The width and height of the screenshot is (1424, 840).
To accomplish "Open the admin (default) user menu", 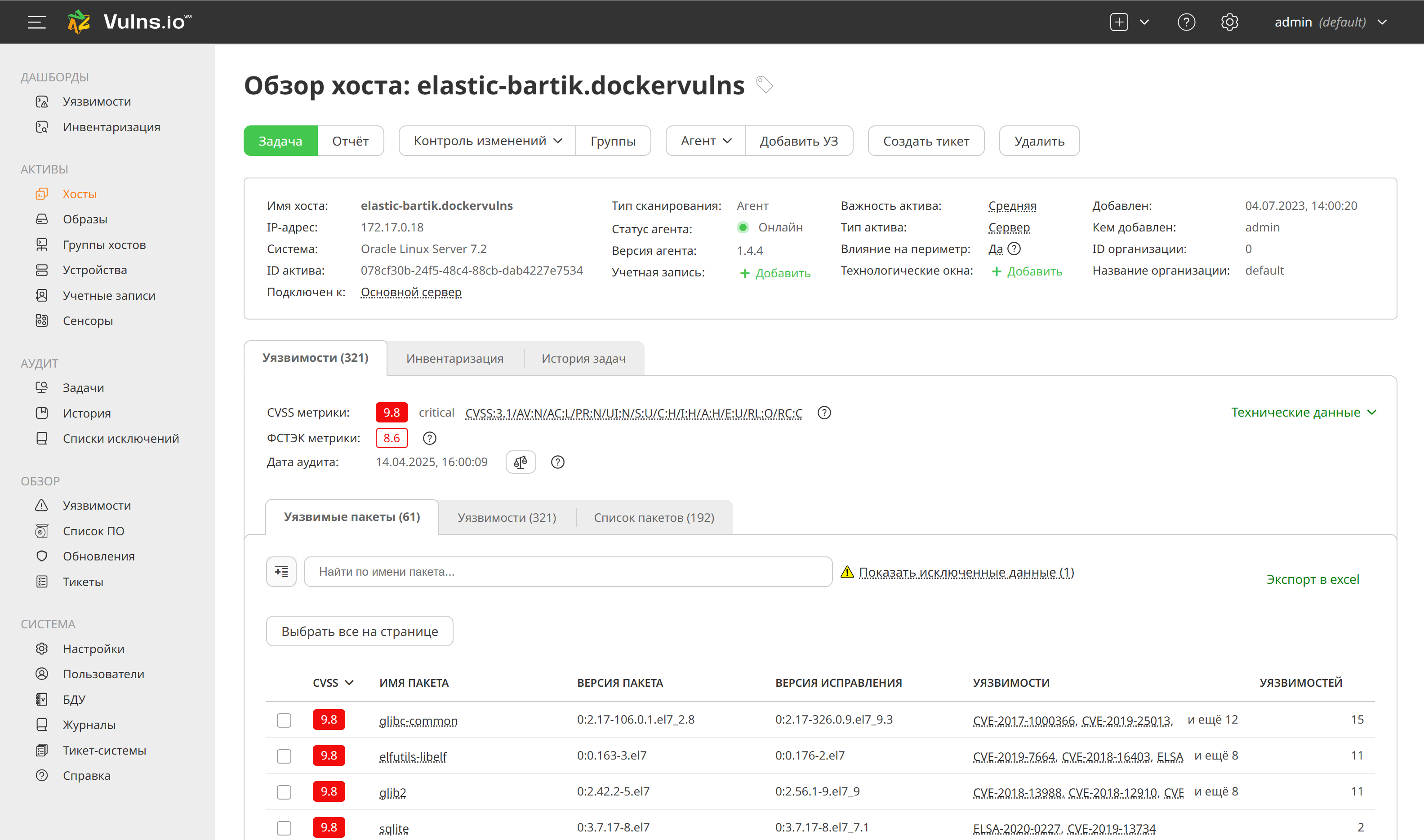I will click(1330, 22).
